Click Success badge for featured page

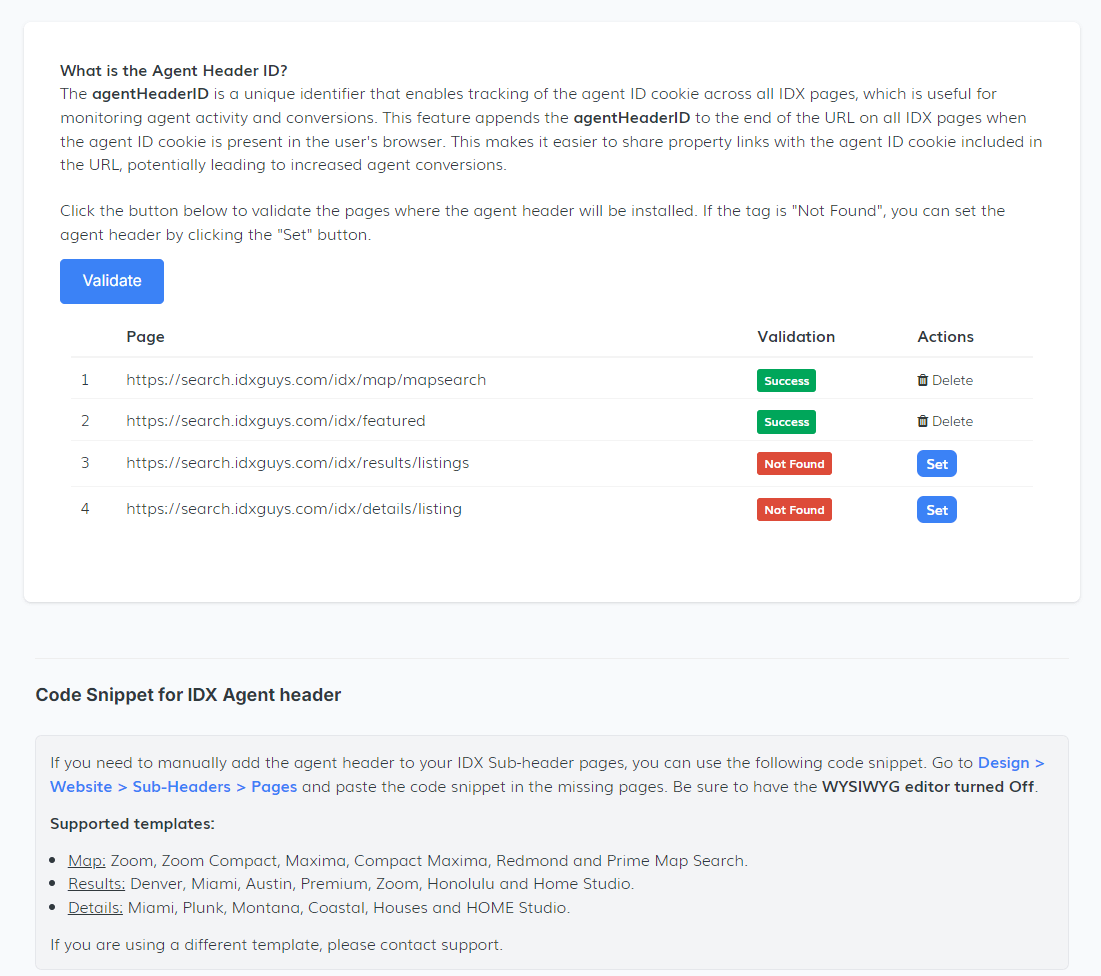786,422
